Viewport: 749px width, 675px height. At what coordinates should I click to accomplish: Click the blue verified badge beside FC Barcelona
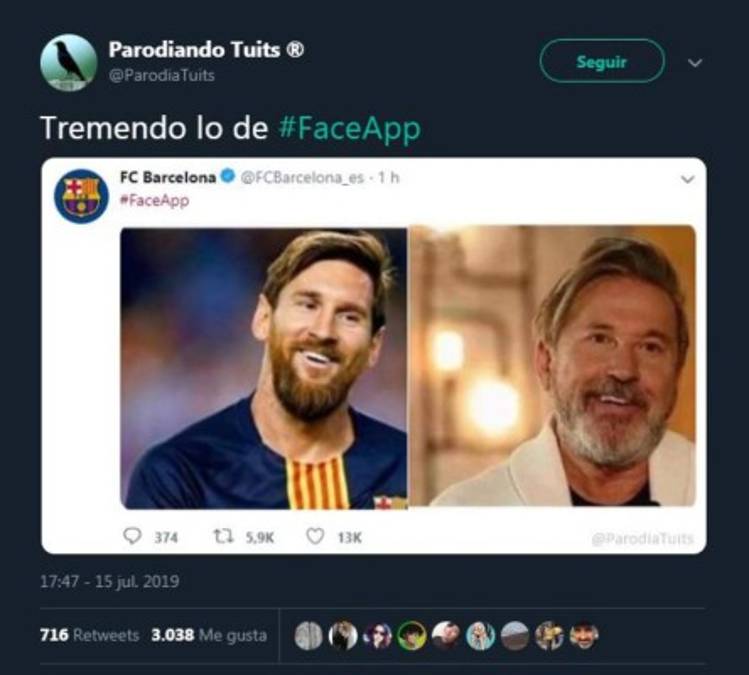(228, 178)
